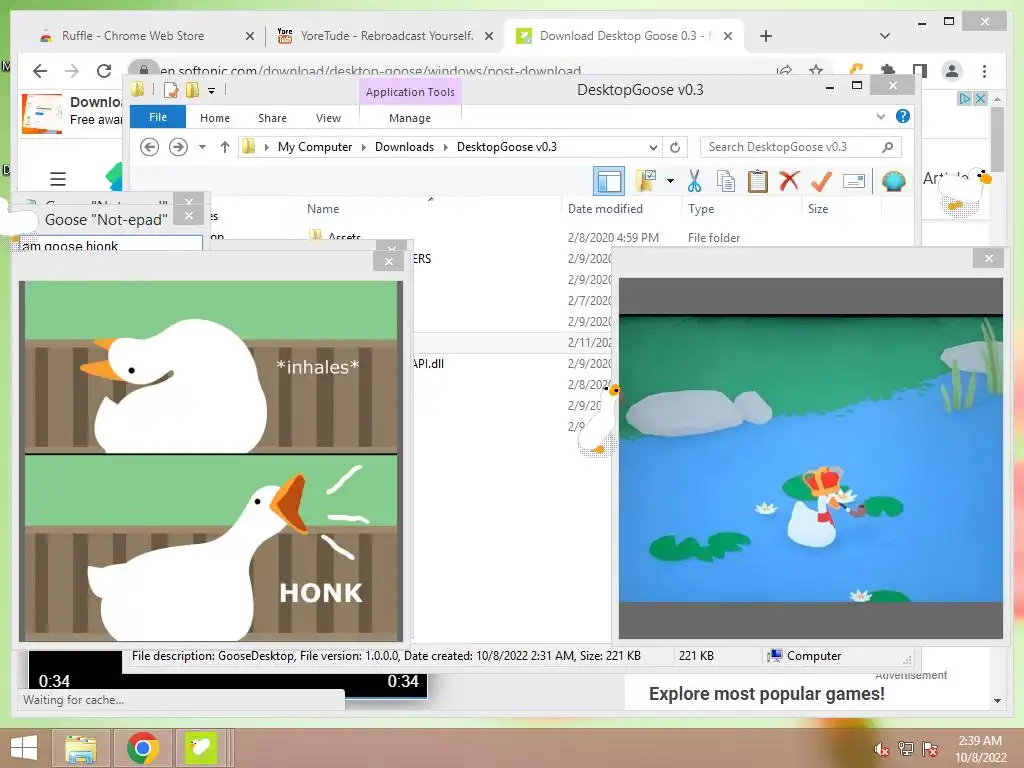Click the search magnifier icon in Explorer
Viewport: 1024px width, 768px height.
click(x=887, y=147)
